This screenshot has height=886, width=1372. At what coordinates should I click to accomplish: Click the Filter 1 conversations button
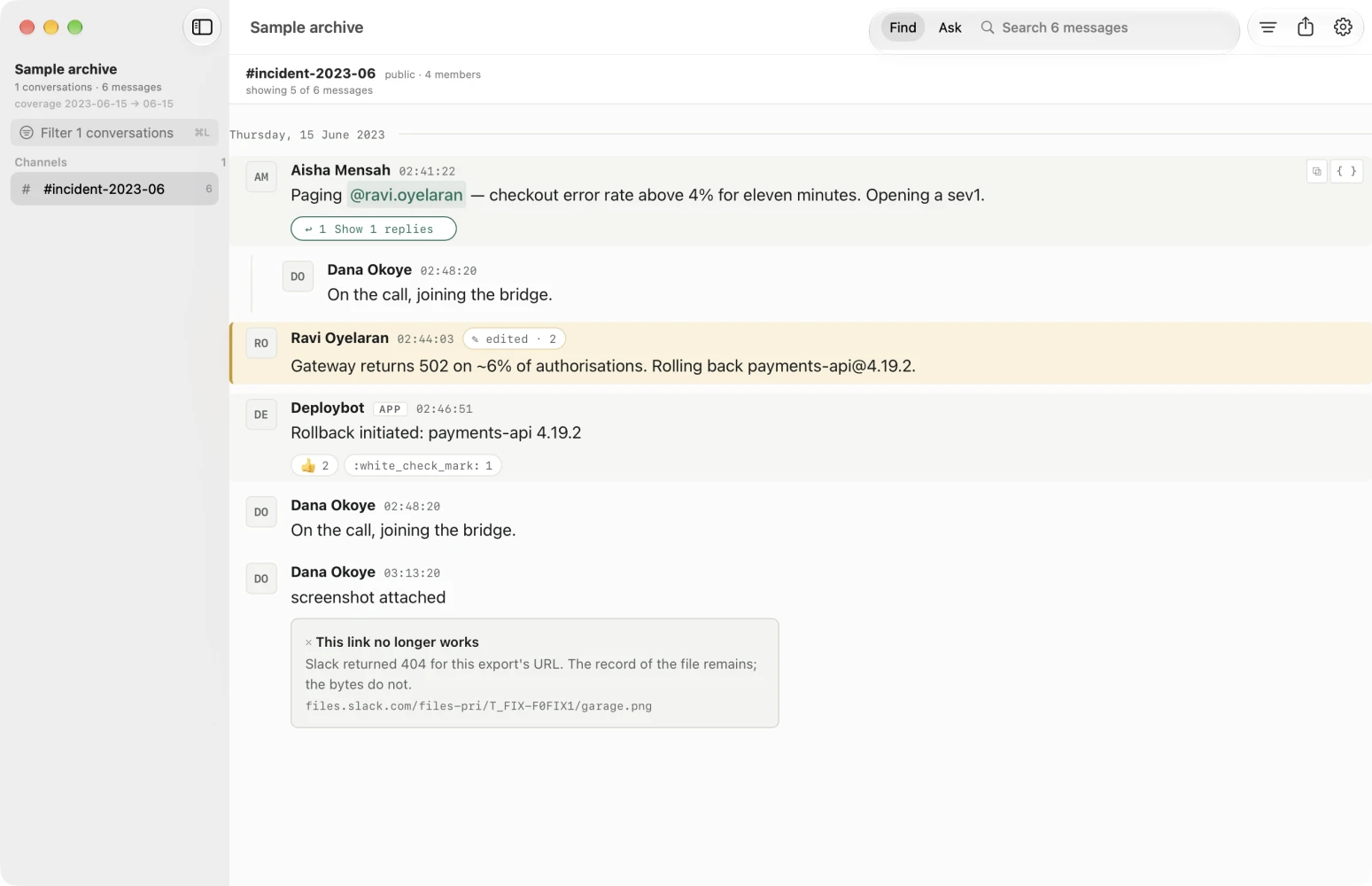click(114, 133)
